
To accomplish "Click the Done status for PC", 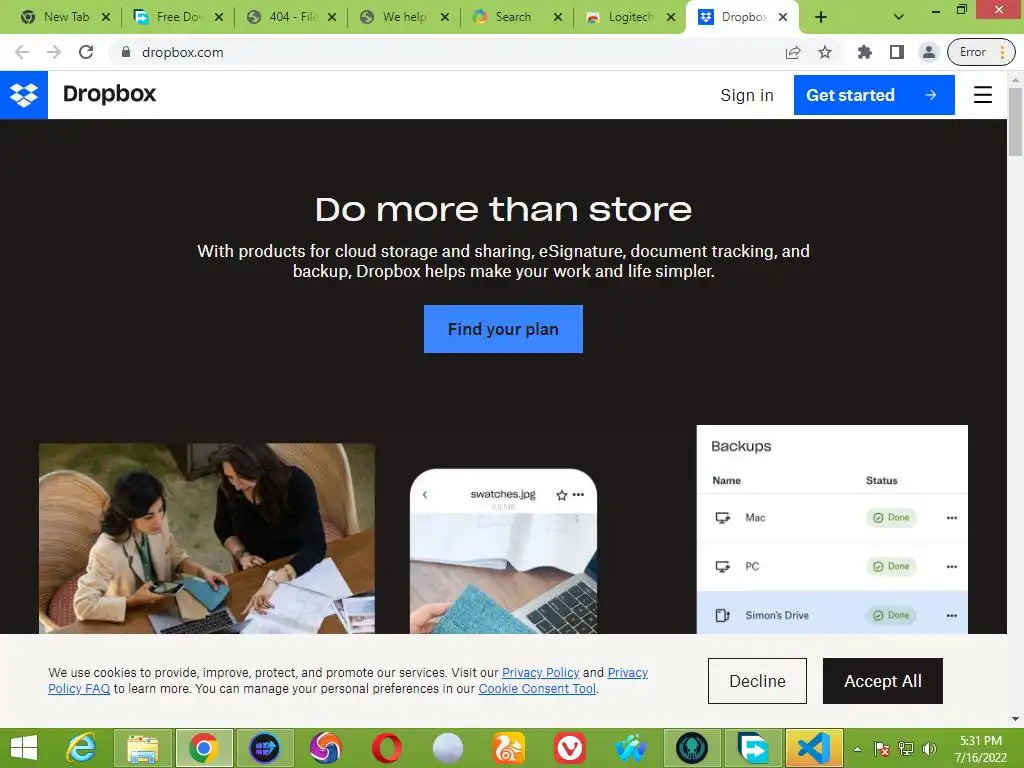I will (x=891, y=566).
